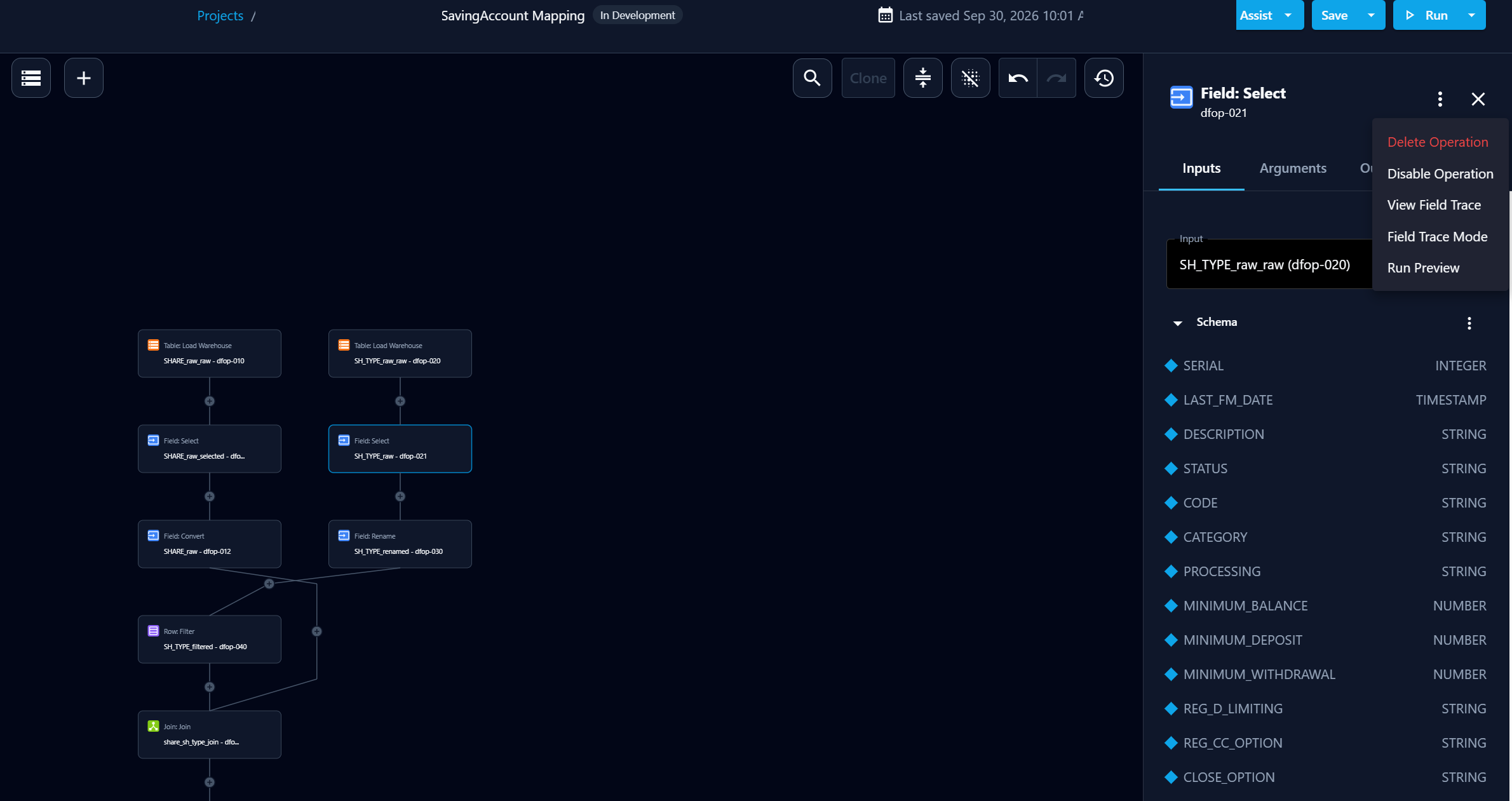Select the SH_TYPE_filtered dfop-040 Row Filter node
Viewport: 1512px width, 801px height.
pyautogui.click(x=210, y=639)
